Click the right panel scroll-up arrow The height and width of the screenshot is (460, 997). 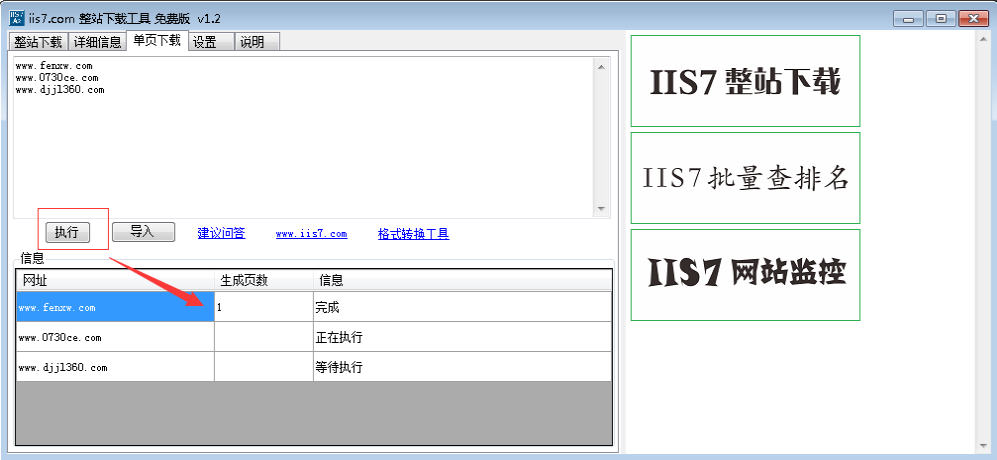[x=982, y=38]
